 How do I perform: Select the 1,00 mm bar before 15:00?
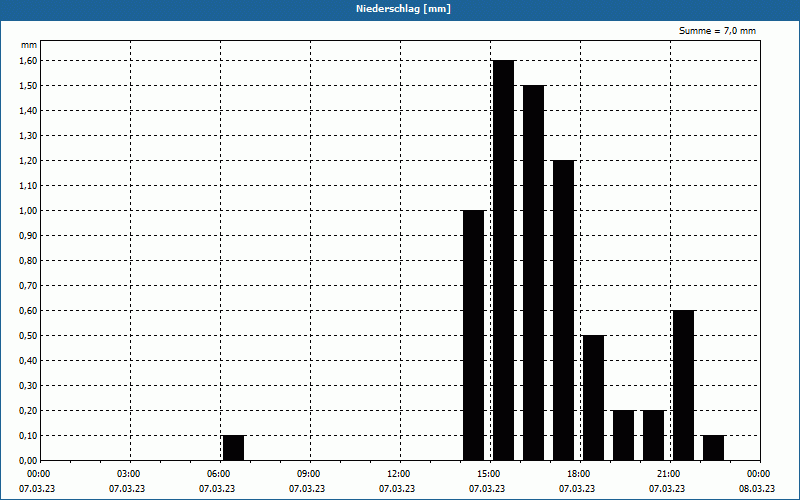point(473,335)
